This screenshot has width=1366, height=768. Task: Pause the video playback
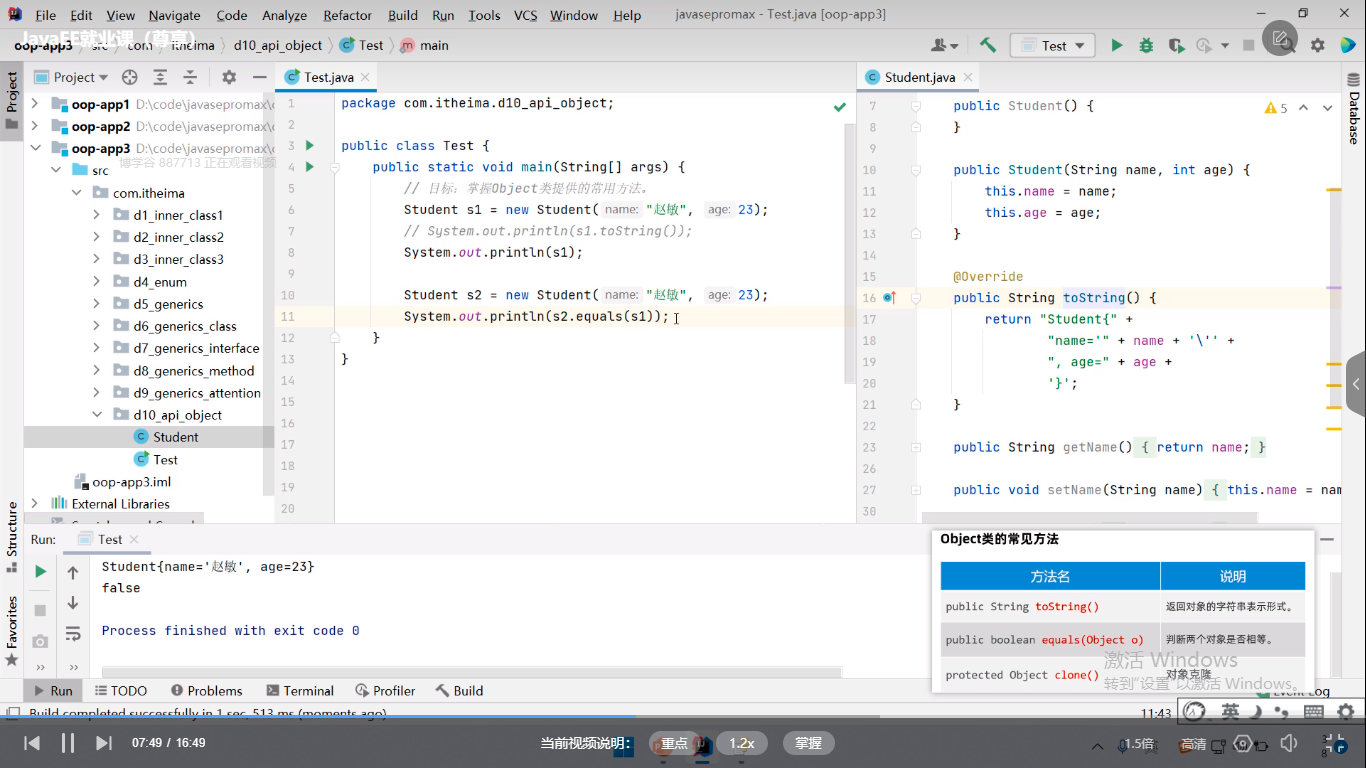[68, 743]
